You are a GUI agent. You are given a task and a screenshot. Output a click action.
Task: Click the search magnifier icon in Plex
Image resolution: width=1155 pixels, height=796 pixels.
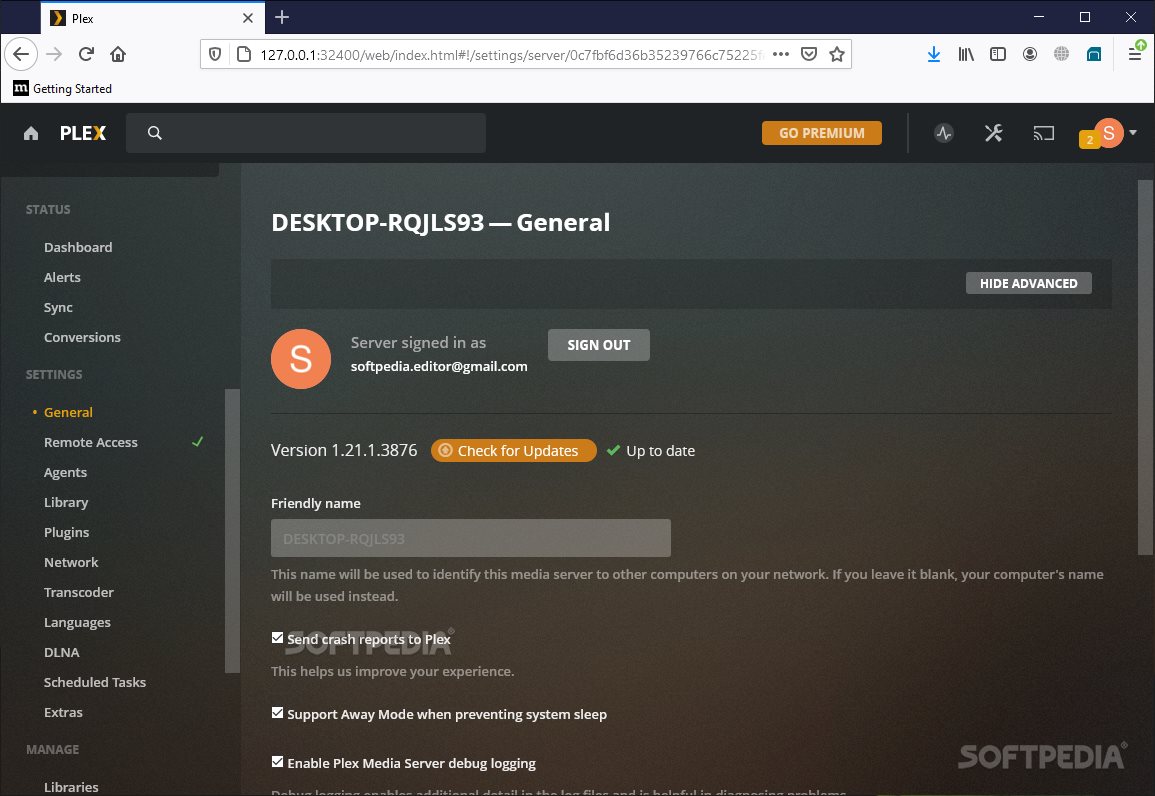155,133
